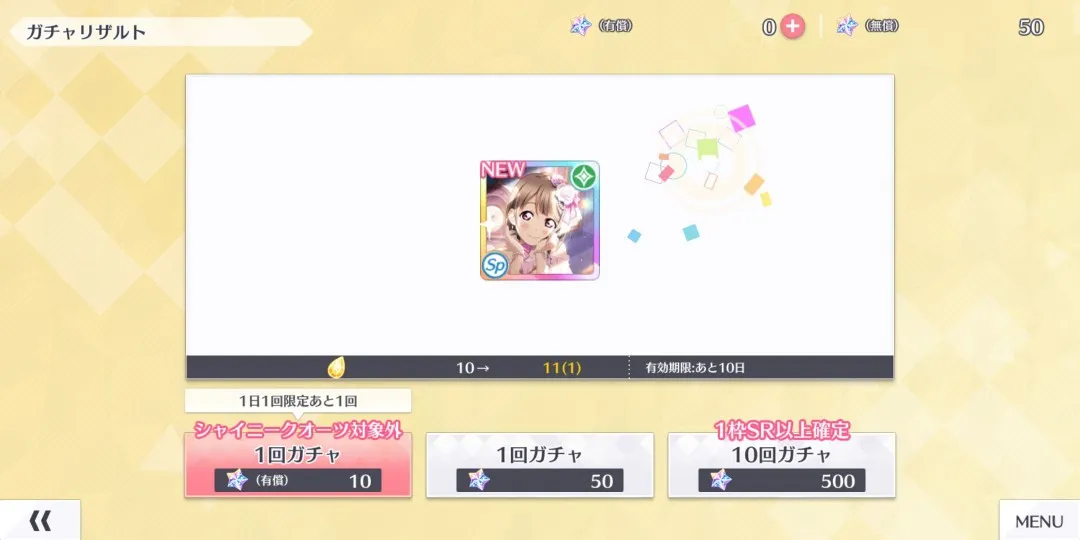The image size is (1080, 540).
Task: Tap the Sp type badge on the card
Action: coord(495,264)
